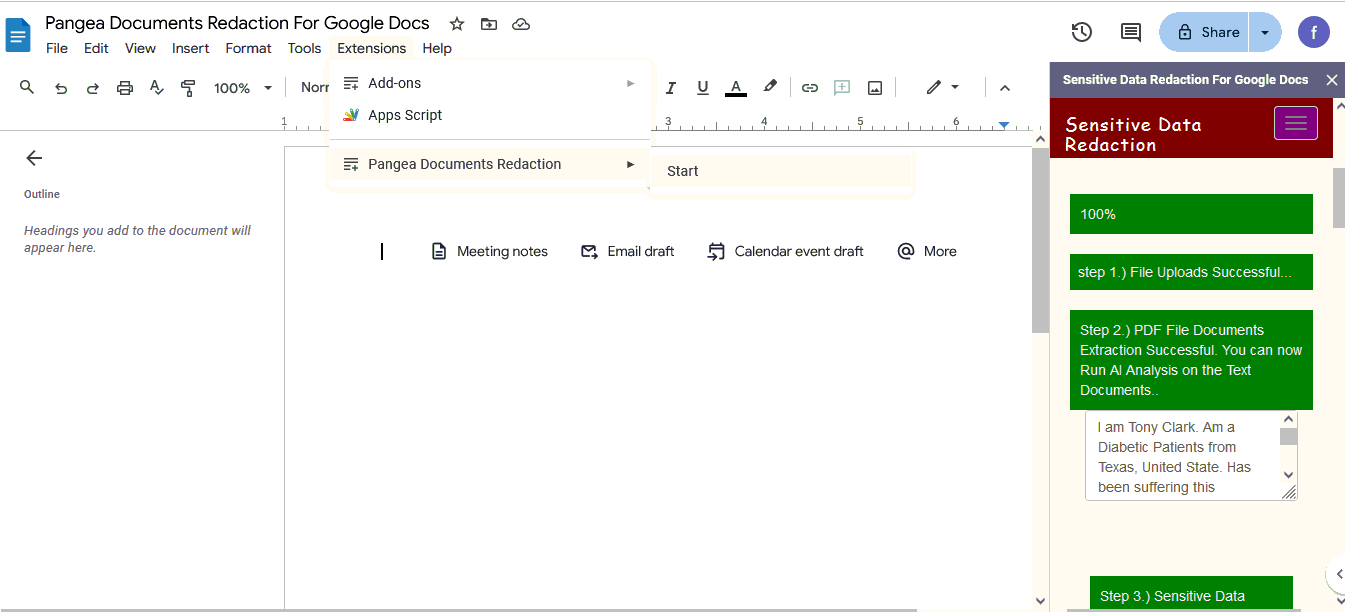Click the Outline heading text
The width and height of the screenshot is (1345, 612).
[x=42, y=194]
